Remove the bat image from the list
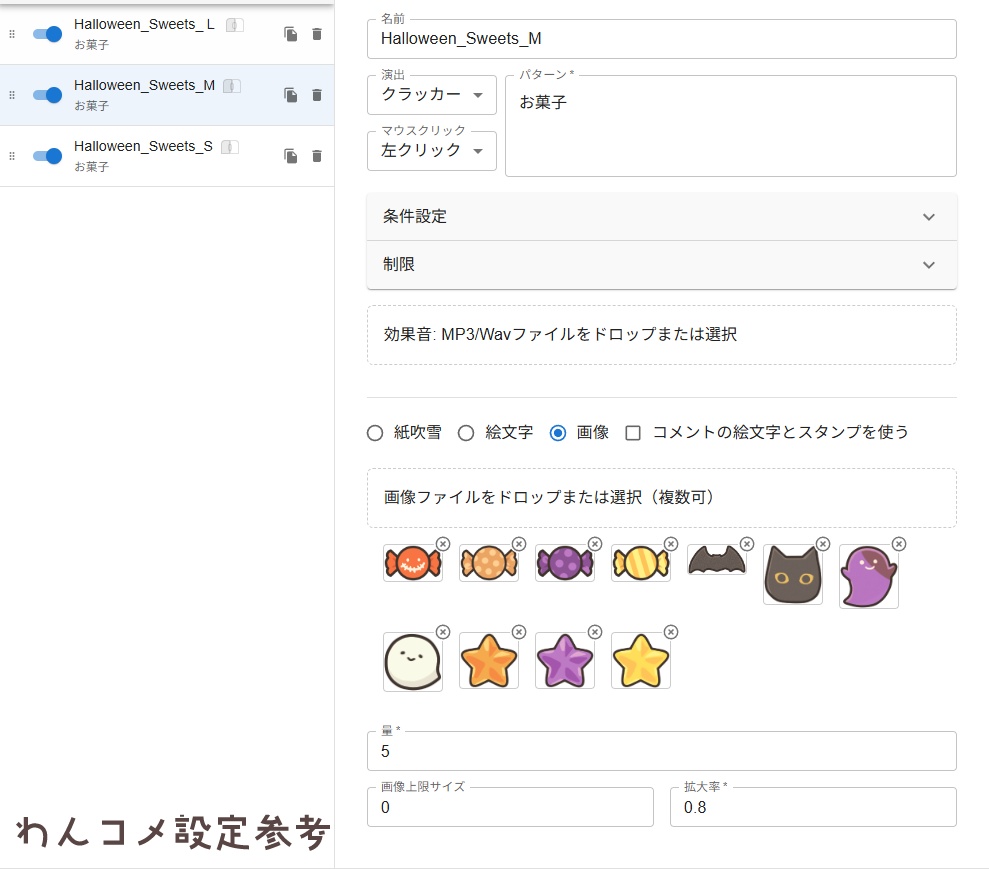 point(746,543)
